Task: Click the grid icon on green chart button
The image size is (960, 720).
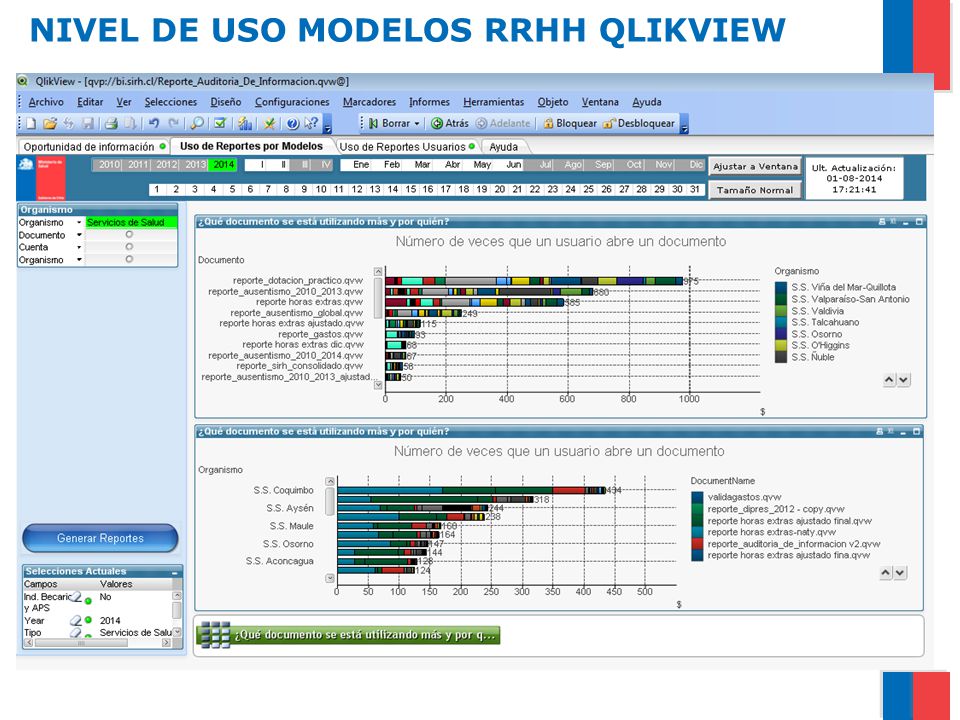Action: (x=216, y=635)
